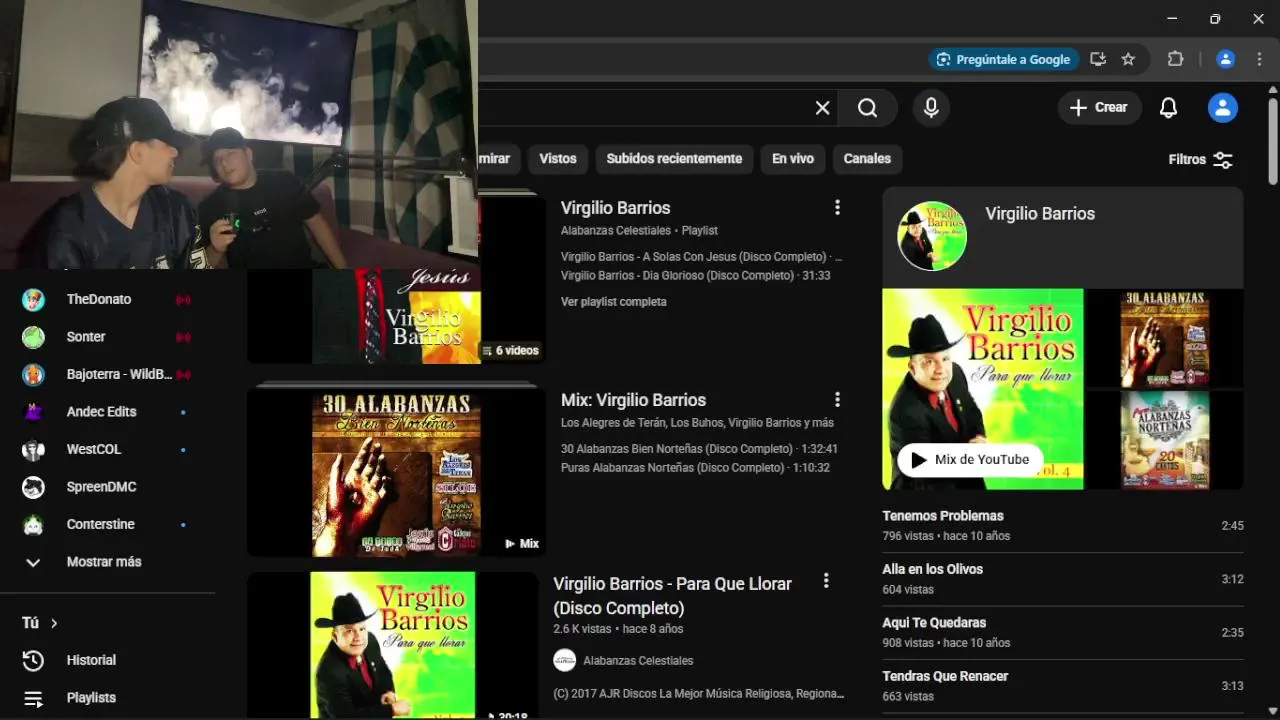Start voice search with the microphone
The image size is (1280, 720).
(x=931, y=108)
